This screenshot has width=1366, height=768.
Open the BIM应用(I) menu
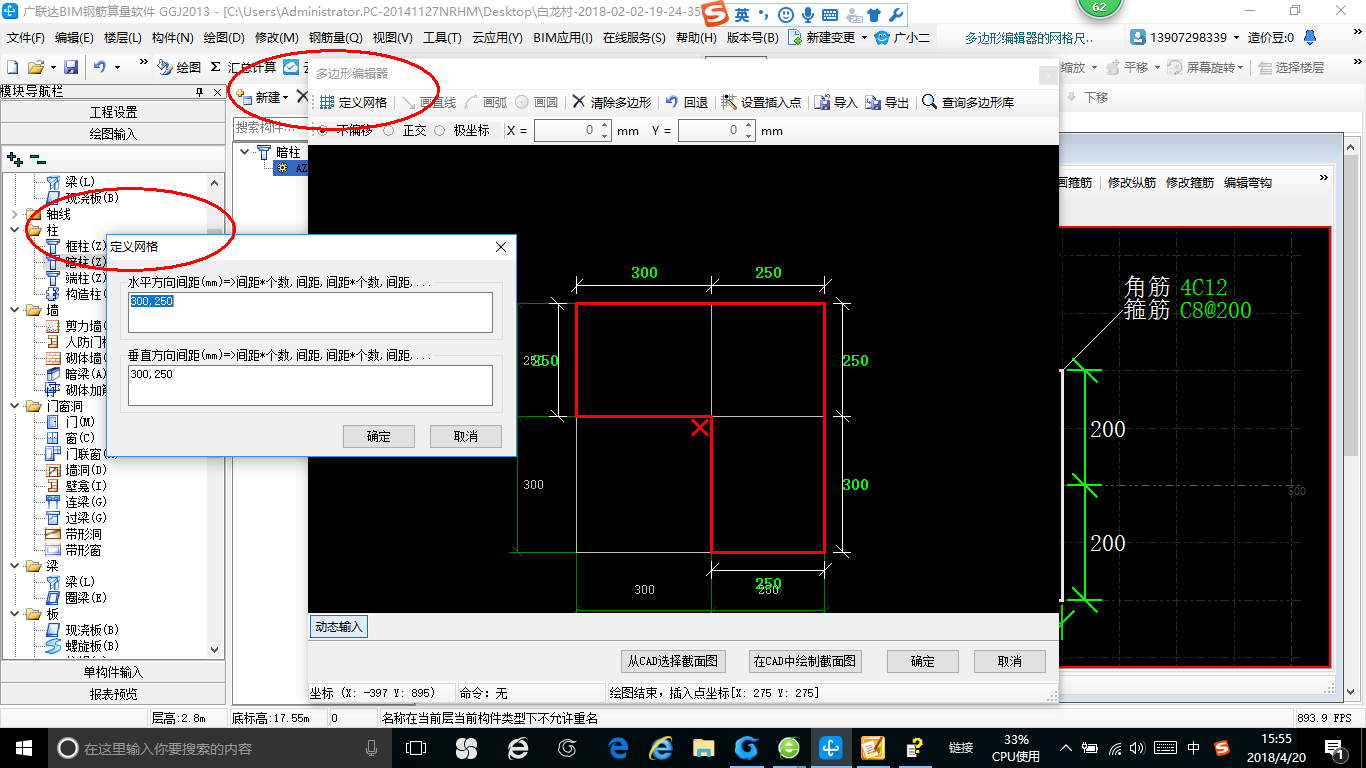[563, 37]
